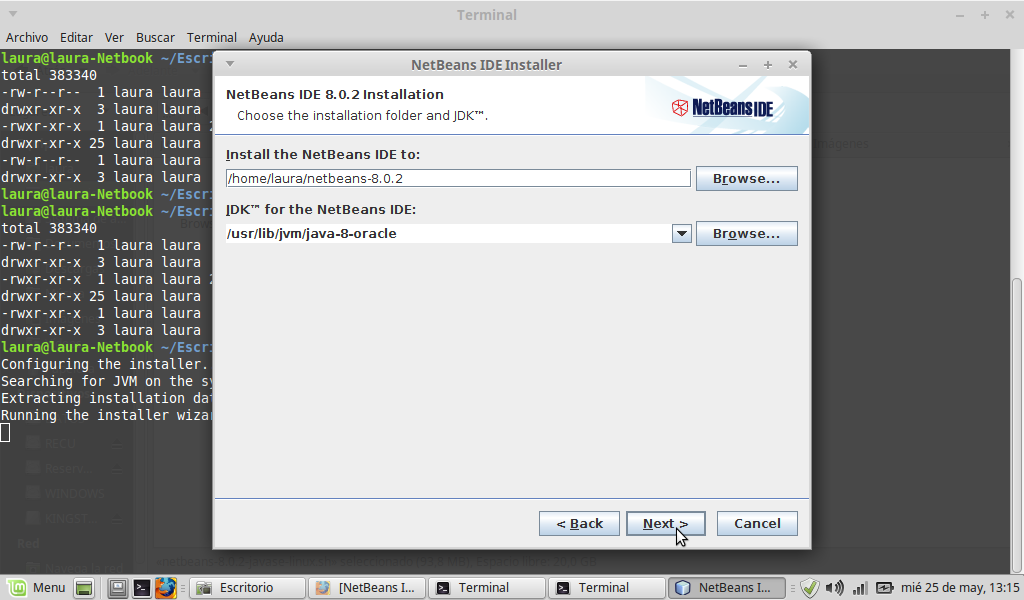The height and width of the screenshot is (600, 1024).
Task: Open the Archivo menu in Terminal
Action: 27,37
